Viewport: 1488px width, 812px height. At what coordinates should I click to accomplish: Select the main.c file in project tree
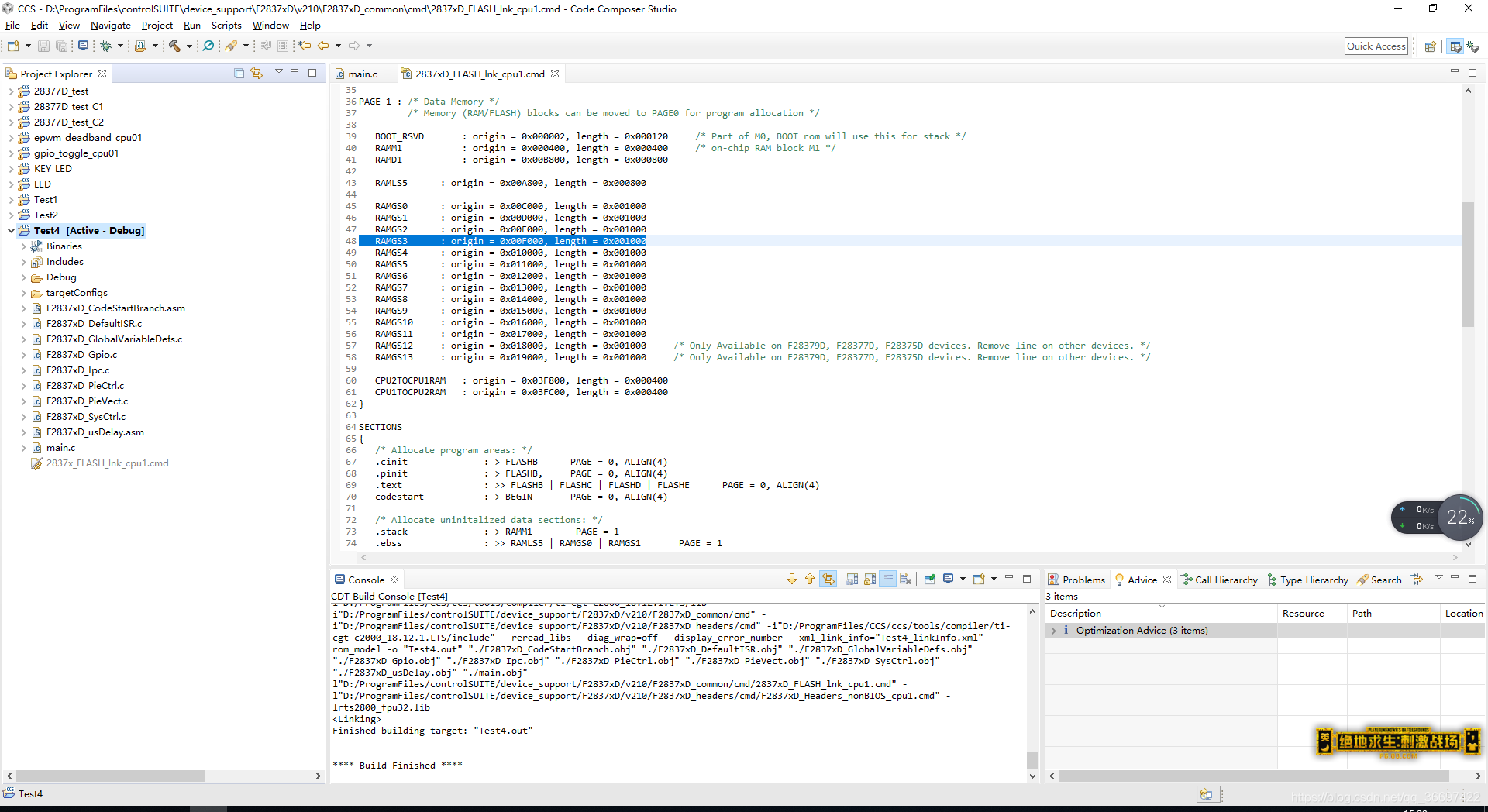[60, 448]
